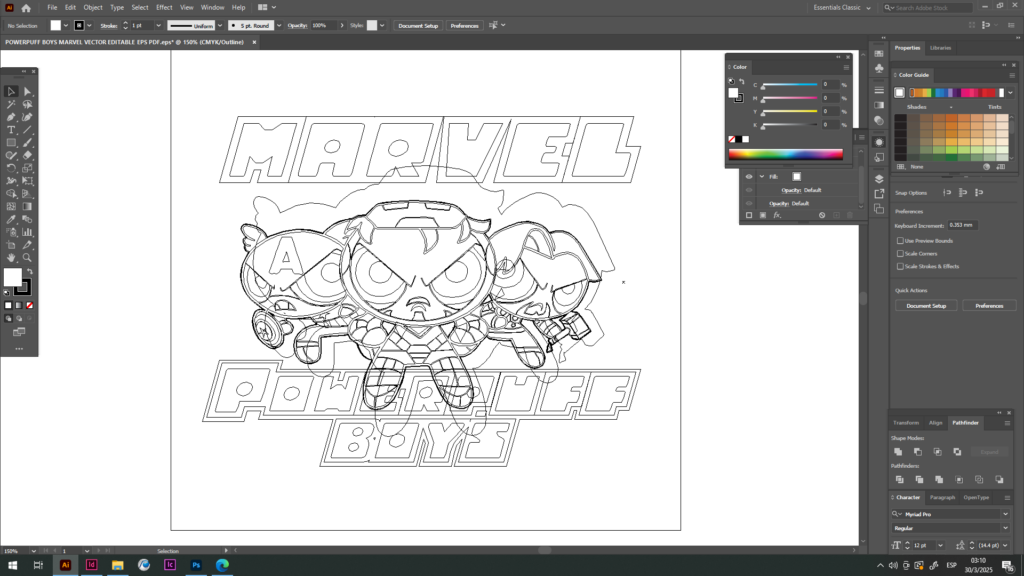Viewport: 1024px width, 576px height.
Task: Toggle Scale Strokes & Effects checkbox
Action: [900, 266]
